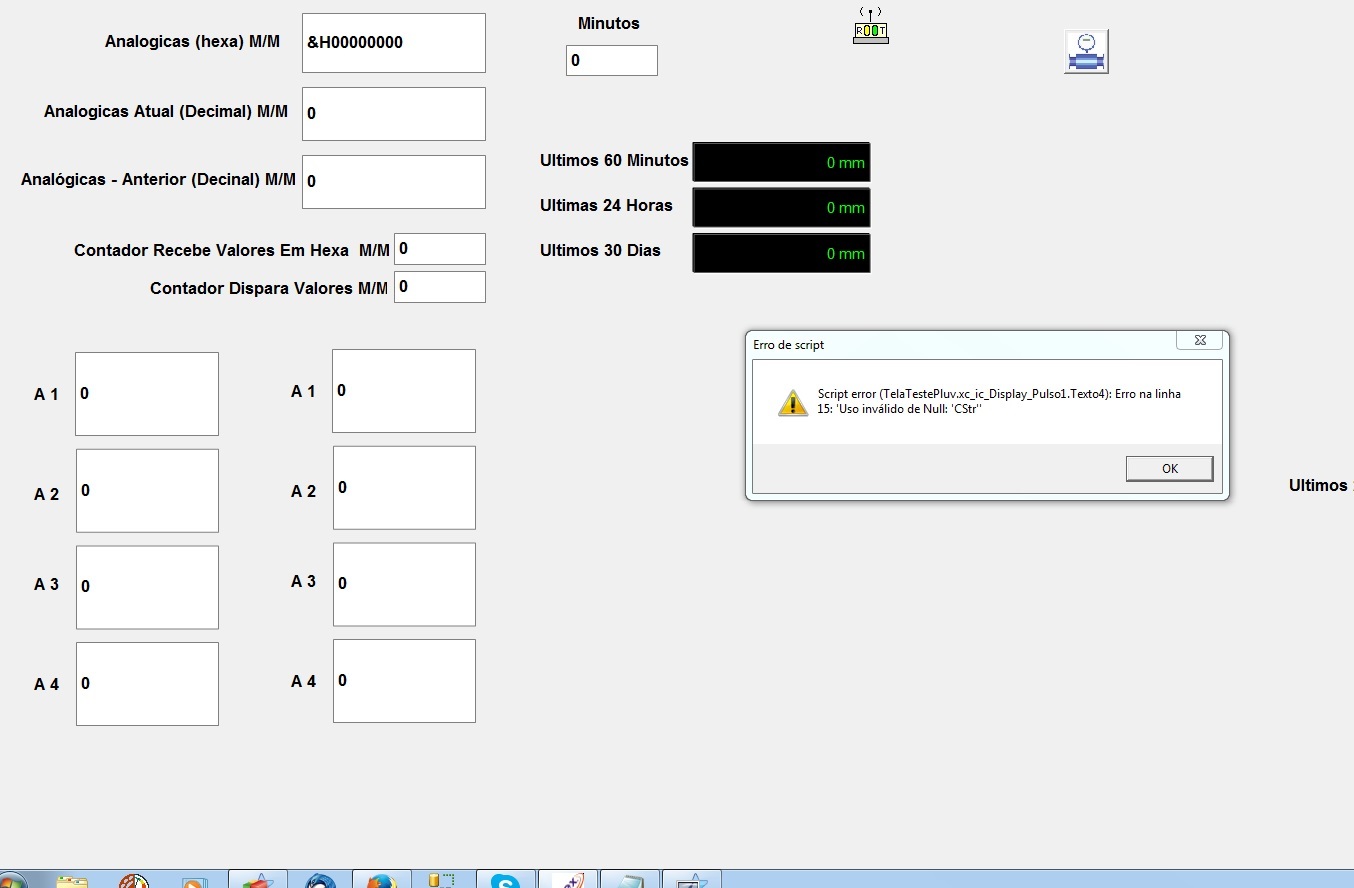Click the script error message text

point(999,402)
